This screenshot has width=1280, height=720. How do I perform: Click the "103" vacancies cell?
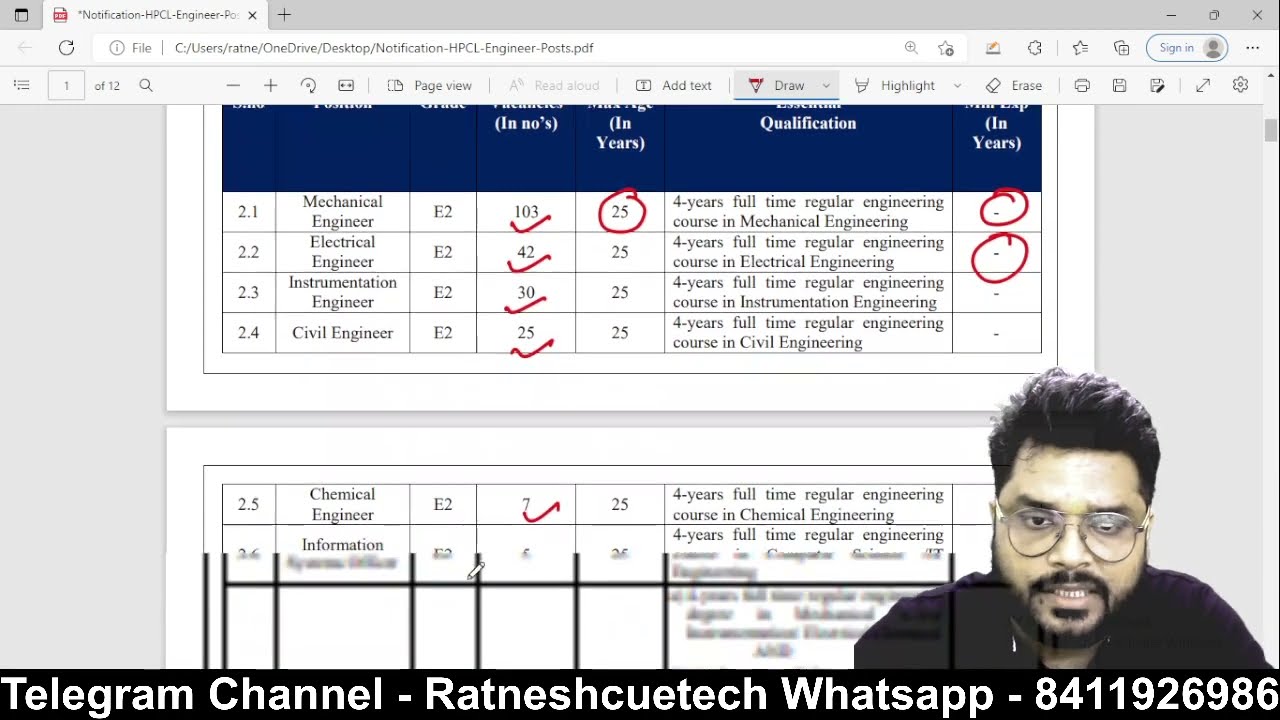[526, 212]
